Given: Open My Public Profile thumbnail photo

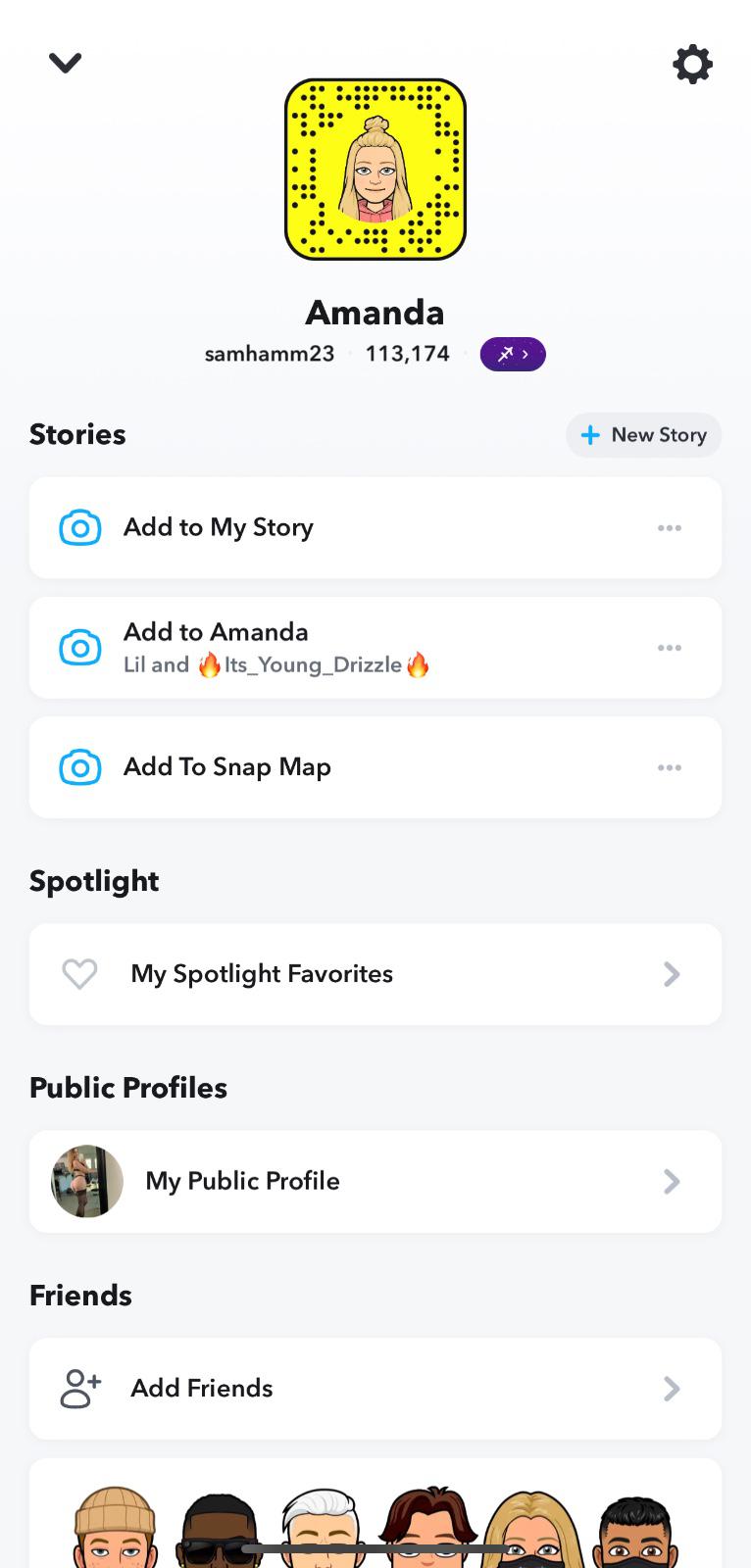Looking at the screenshot, I should tap(87, 1181).
